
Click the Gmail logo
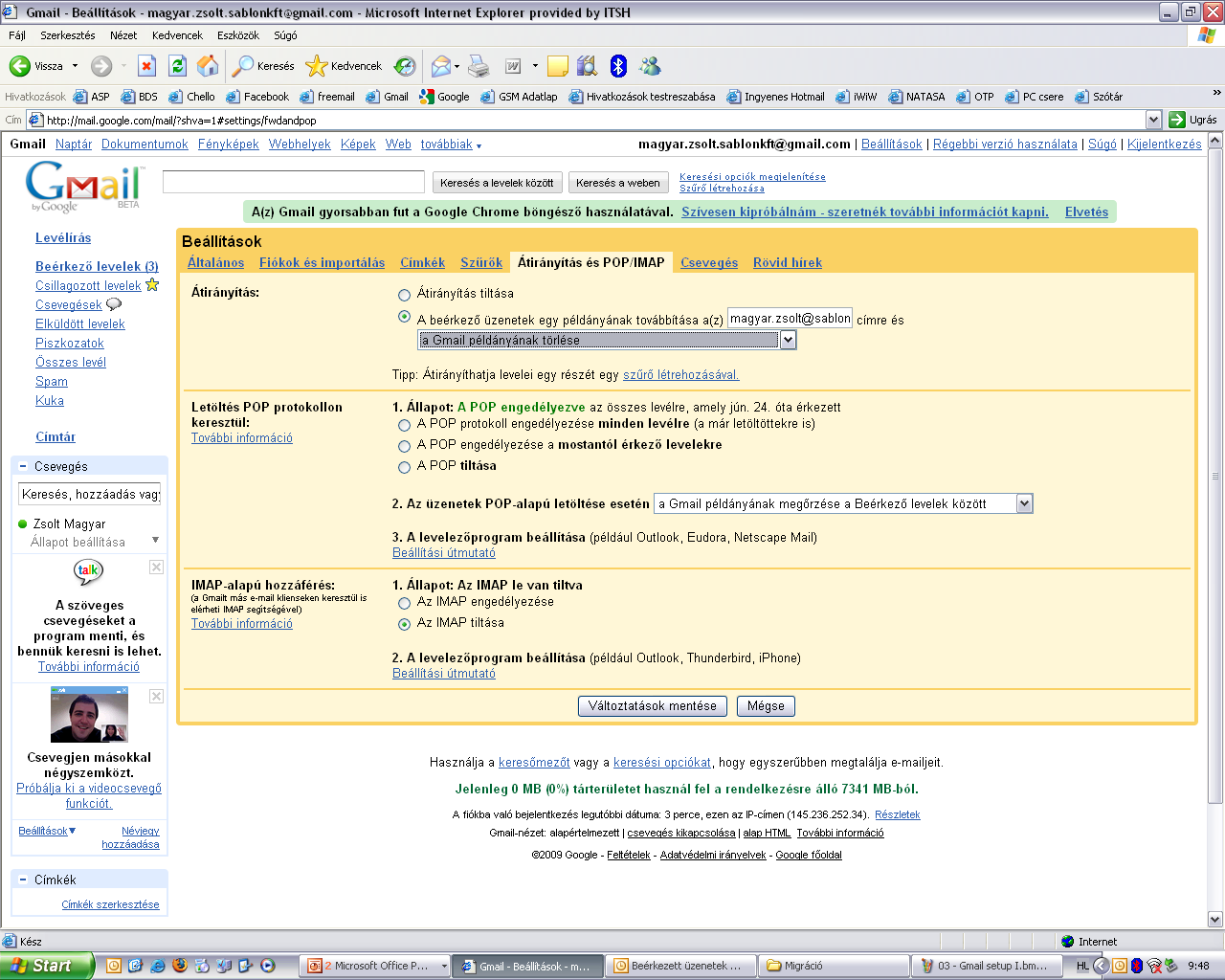point(84,186)
